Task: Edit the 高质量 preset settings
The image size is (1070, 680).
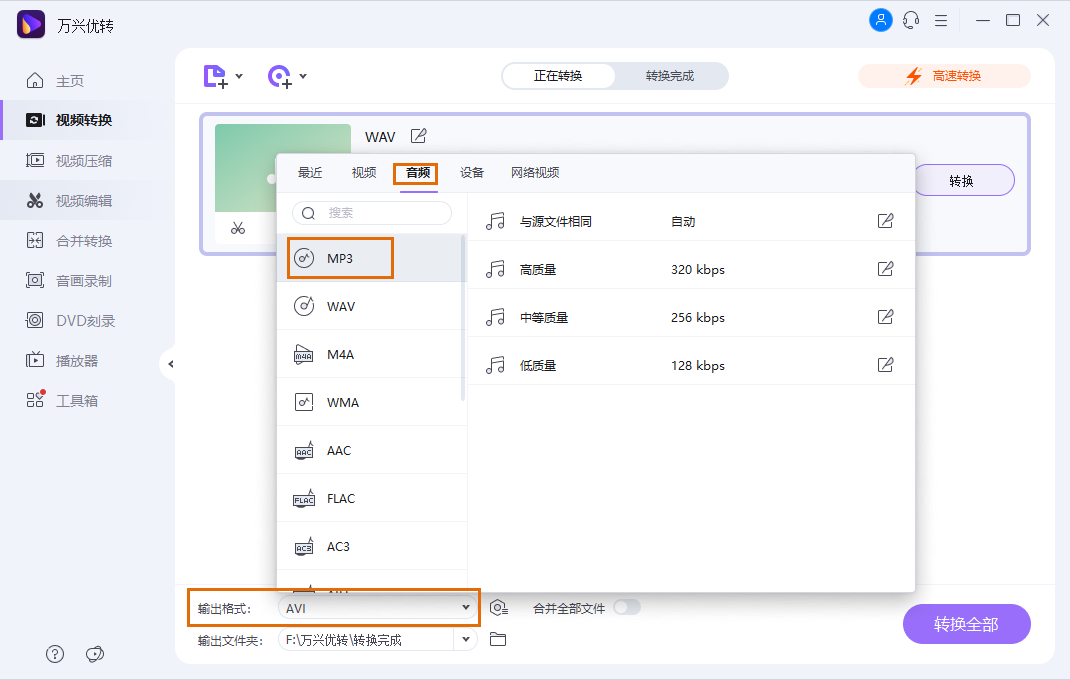Action: pyautogui.click(x=885, y=268)
